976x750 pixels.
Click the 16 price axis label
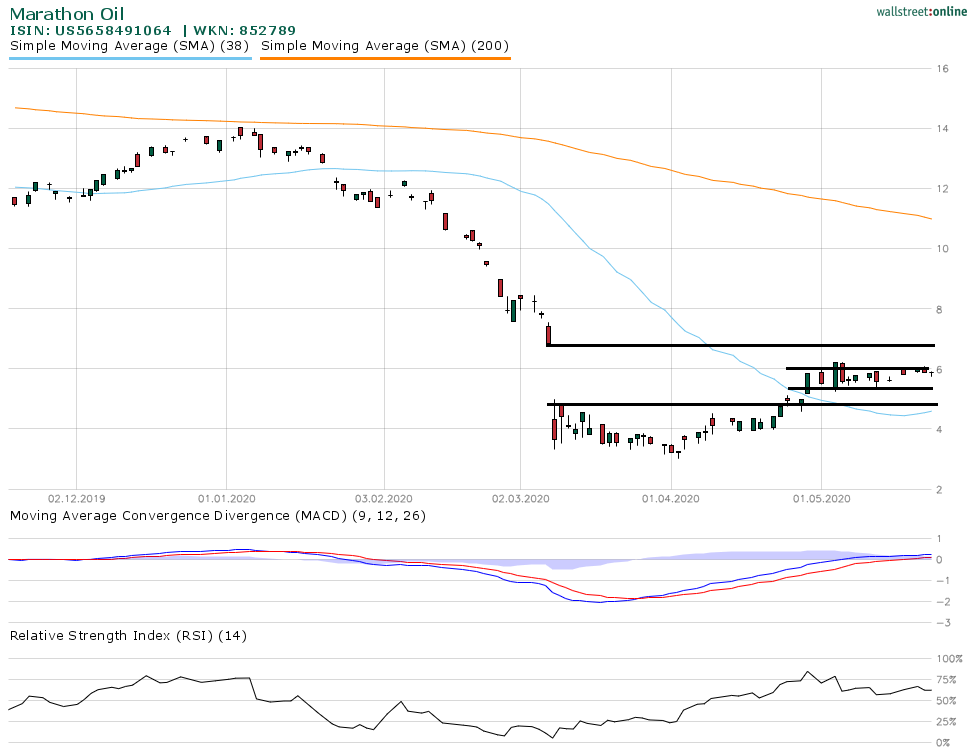pos(943,69)
